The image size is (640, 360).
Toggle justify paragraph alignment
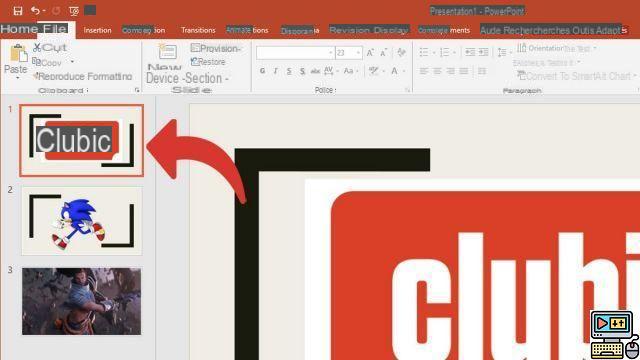click(x=464, y=71)
